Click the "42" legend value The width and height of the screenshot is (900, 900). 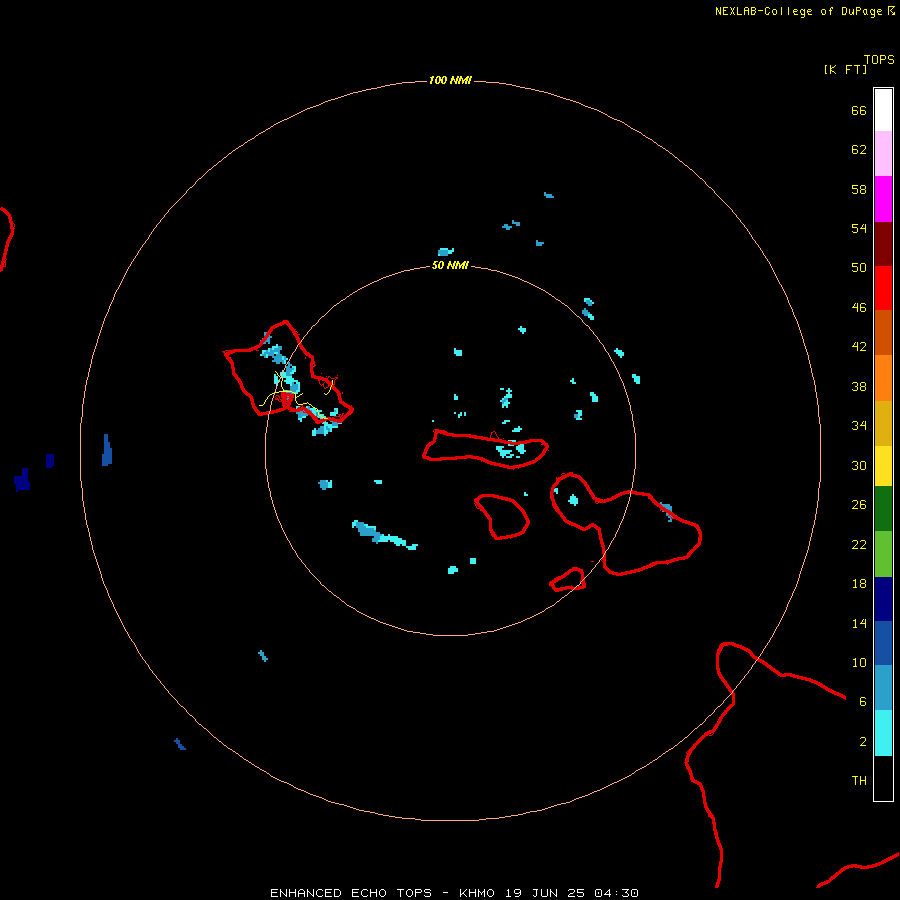pos(859,347)
